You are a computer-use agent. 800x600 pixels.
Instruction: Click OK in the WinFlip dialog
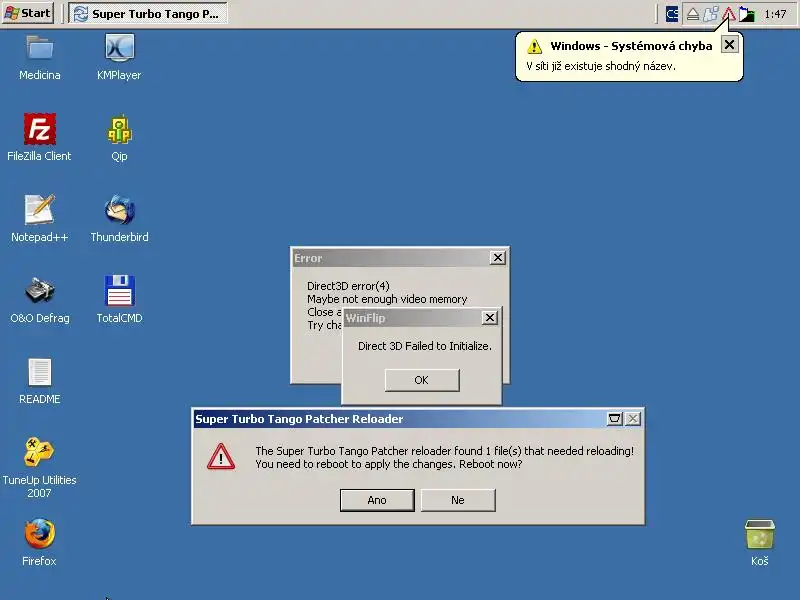pos(422,380)
